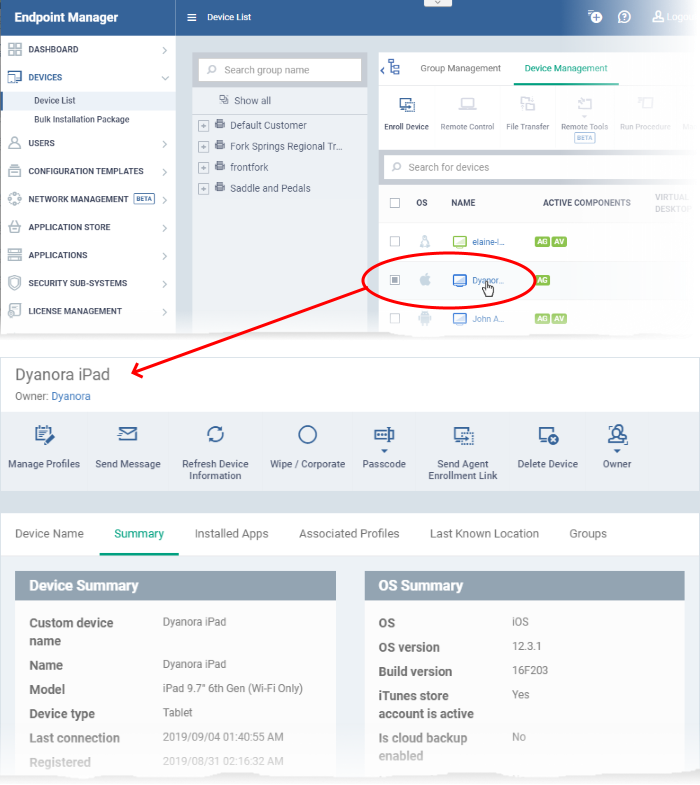The height and width of the screenshot is (785, 700).
Task: Expand the Network Management menu chevron
Action: tap(165, 200)
